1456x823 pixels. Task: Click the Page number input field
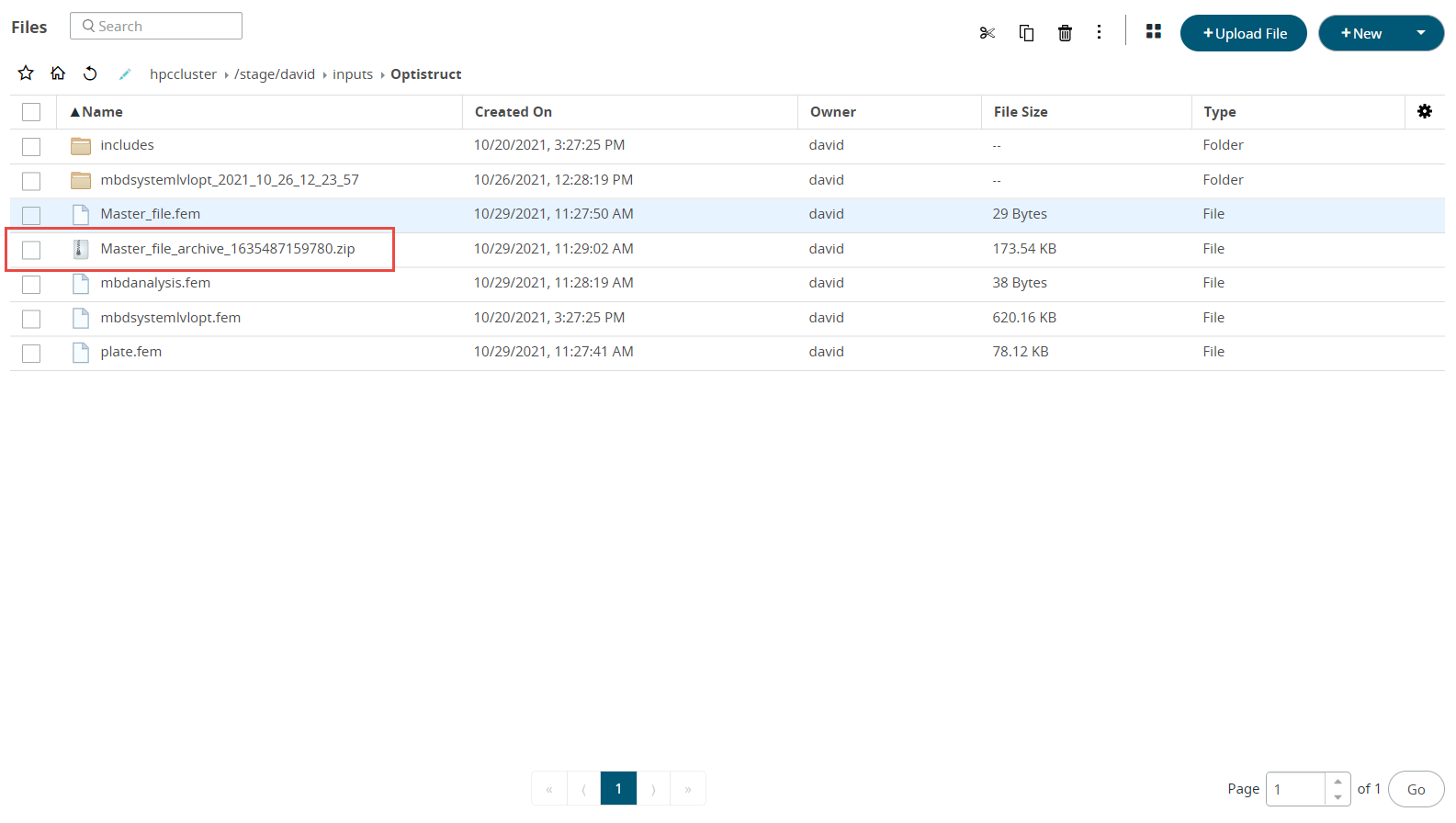pyautogui.click(x=1296, y=789)
